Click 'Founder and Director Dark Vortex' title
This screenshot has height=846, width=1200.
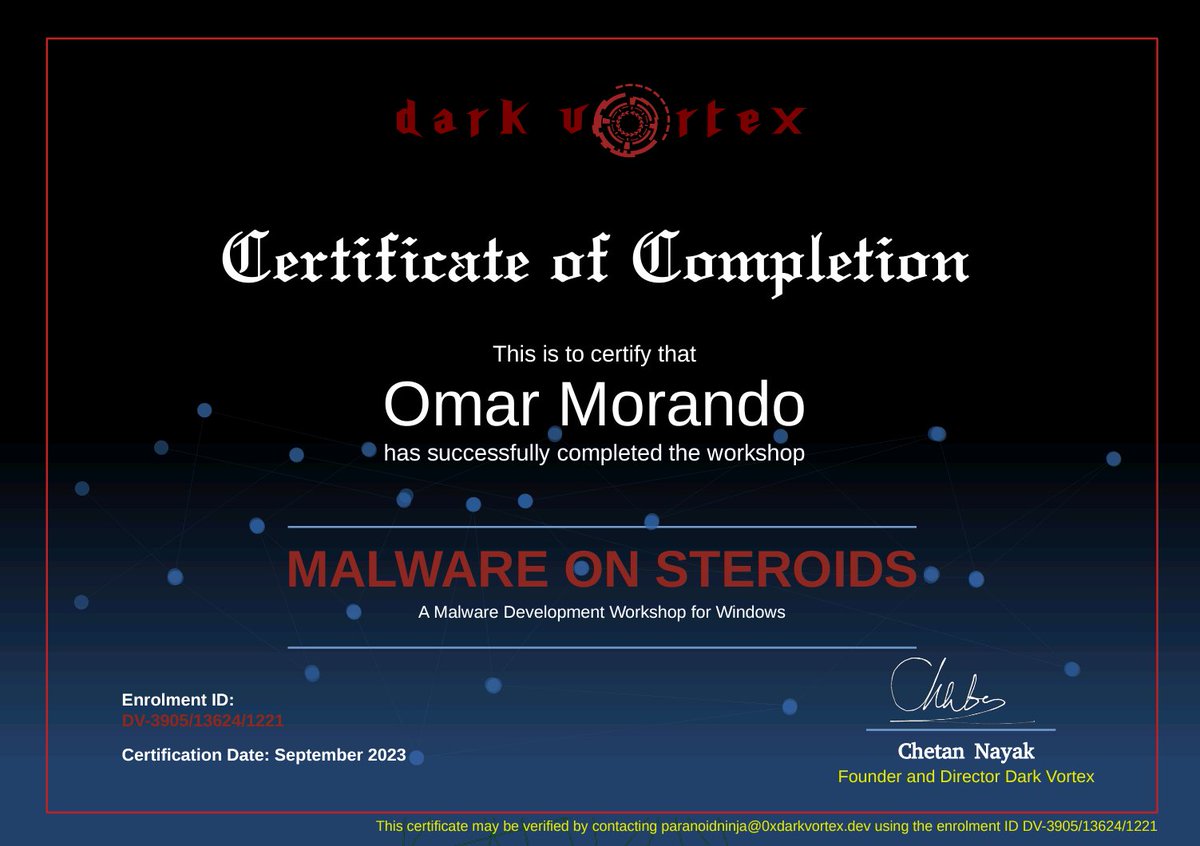click(x=966, y=777)
